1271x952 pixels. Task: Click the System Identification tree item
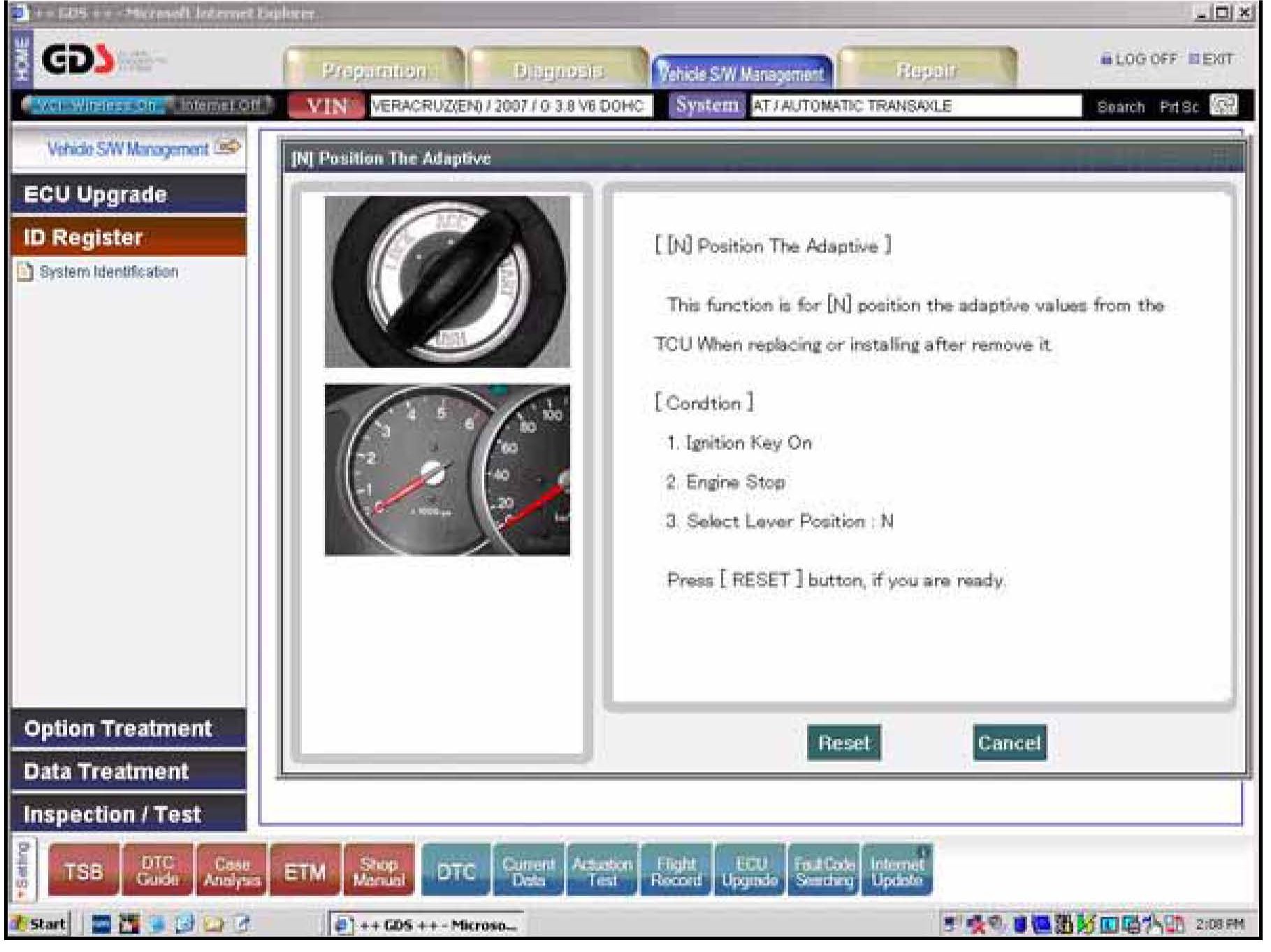pos(108,272)
